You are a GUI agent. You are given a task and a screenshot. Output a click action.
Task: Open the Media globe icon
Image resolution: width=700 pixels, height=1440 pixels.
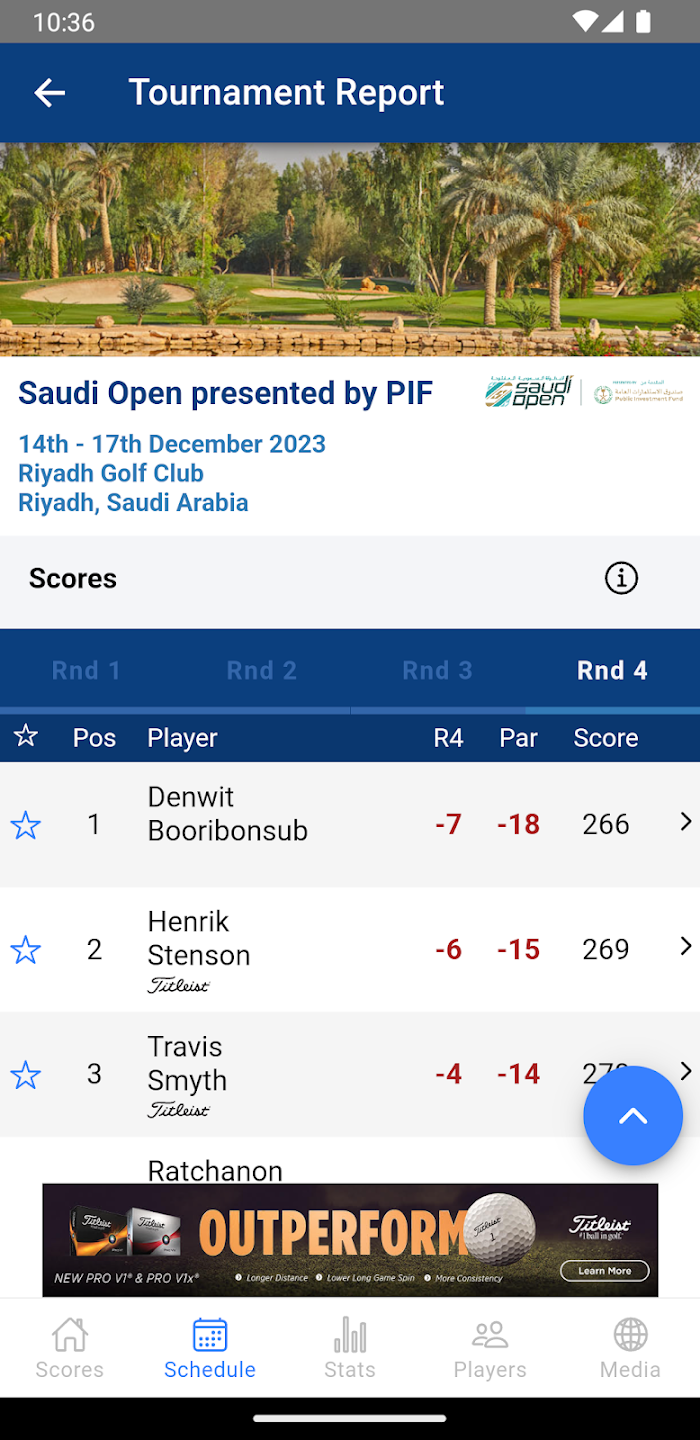point(630,1334)
